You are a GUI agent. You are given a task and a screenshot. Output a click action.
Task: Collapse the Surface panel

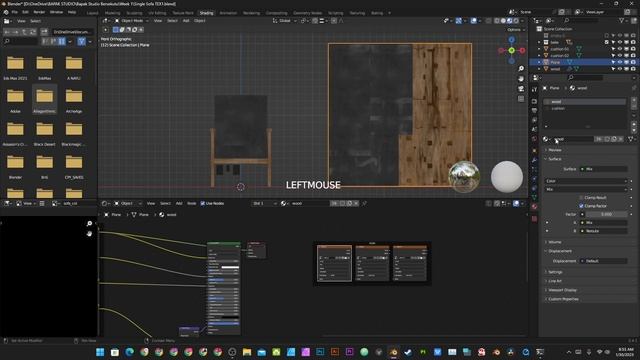554,159
